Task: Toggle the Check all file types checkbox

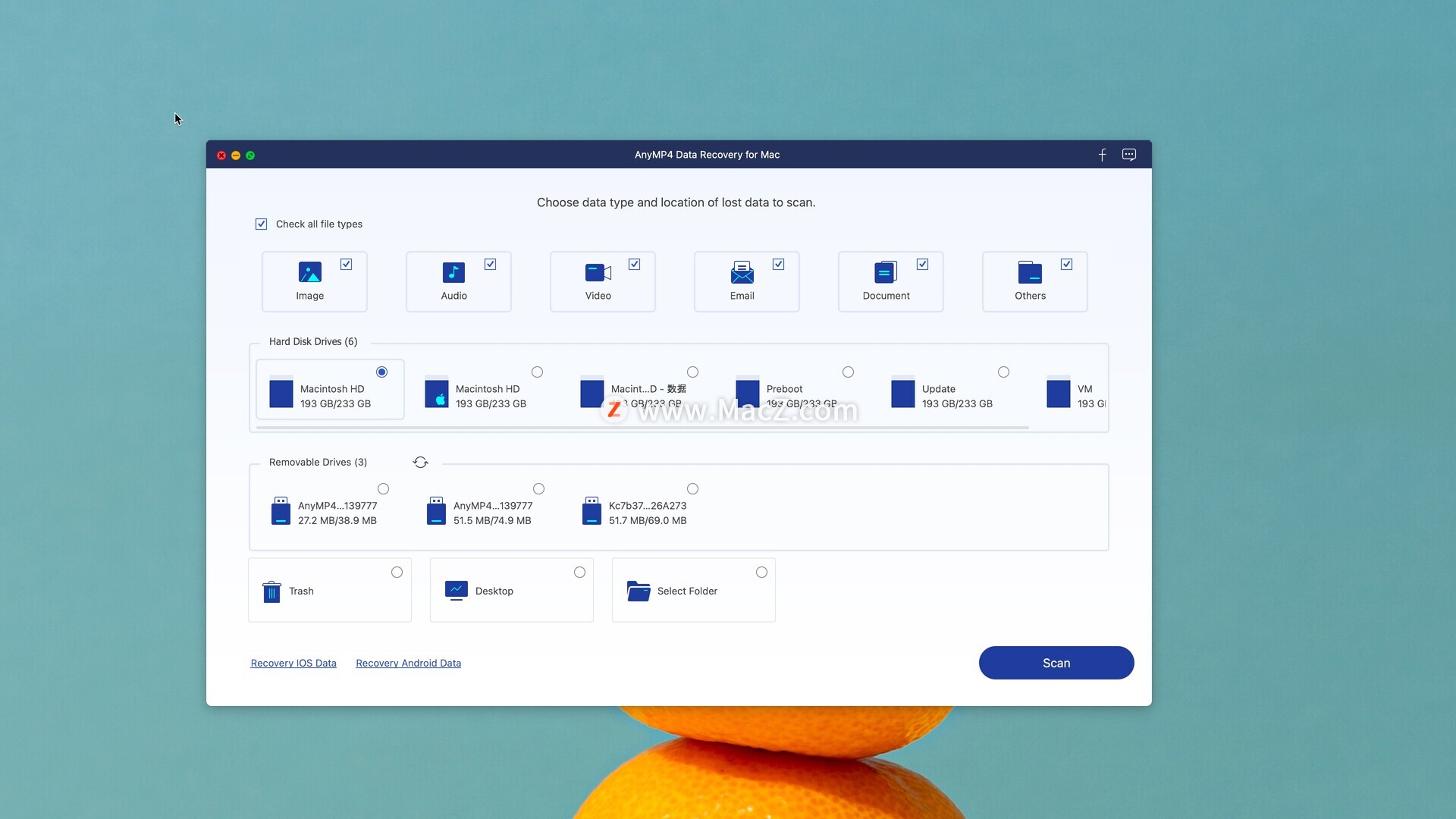Action: coord(261,224)
